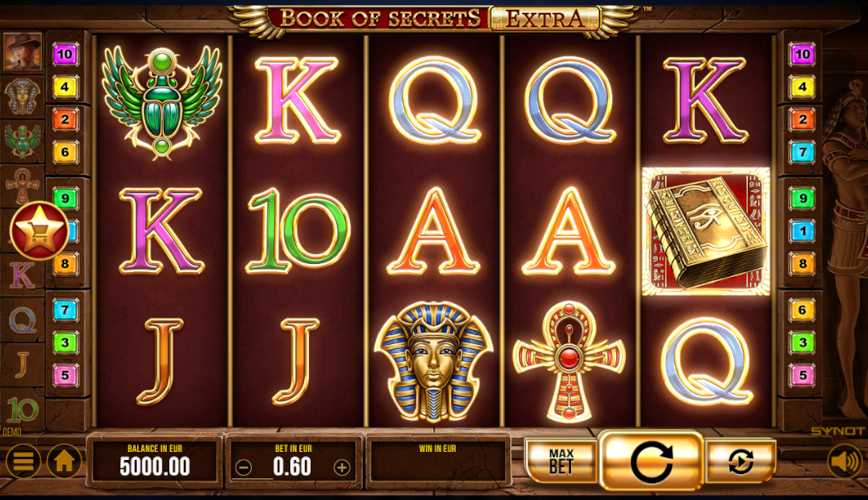Select payline 10 marker on the left
The image size is (868, 500).
tap(65, 54)
